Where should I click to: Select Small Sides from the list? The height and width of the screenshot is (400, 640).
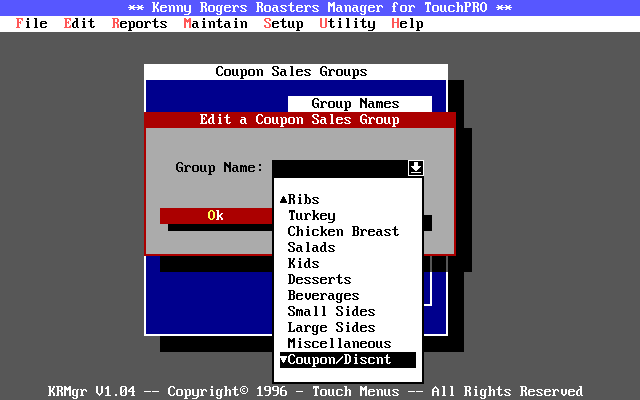(348, 311)
